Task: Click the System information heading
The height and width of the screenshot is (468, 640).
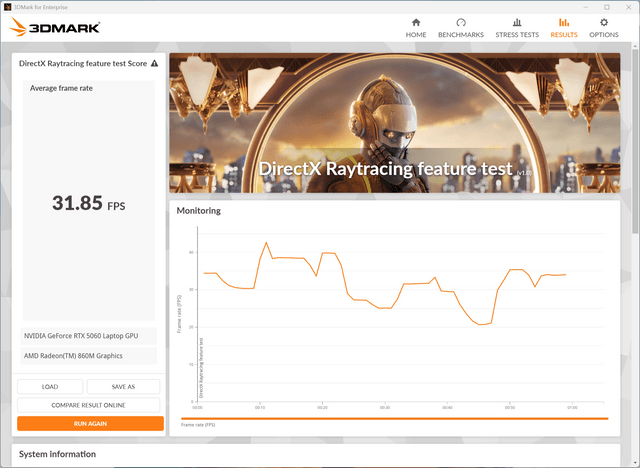Action: click(x=57, y=454)
